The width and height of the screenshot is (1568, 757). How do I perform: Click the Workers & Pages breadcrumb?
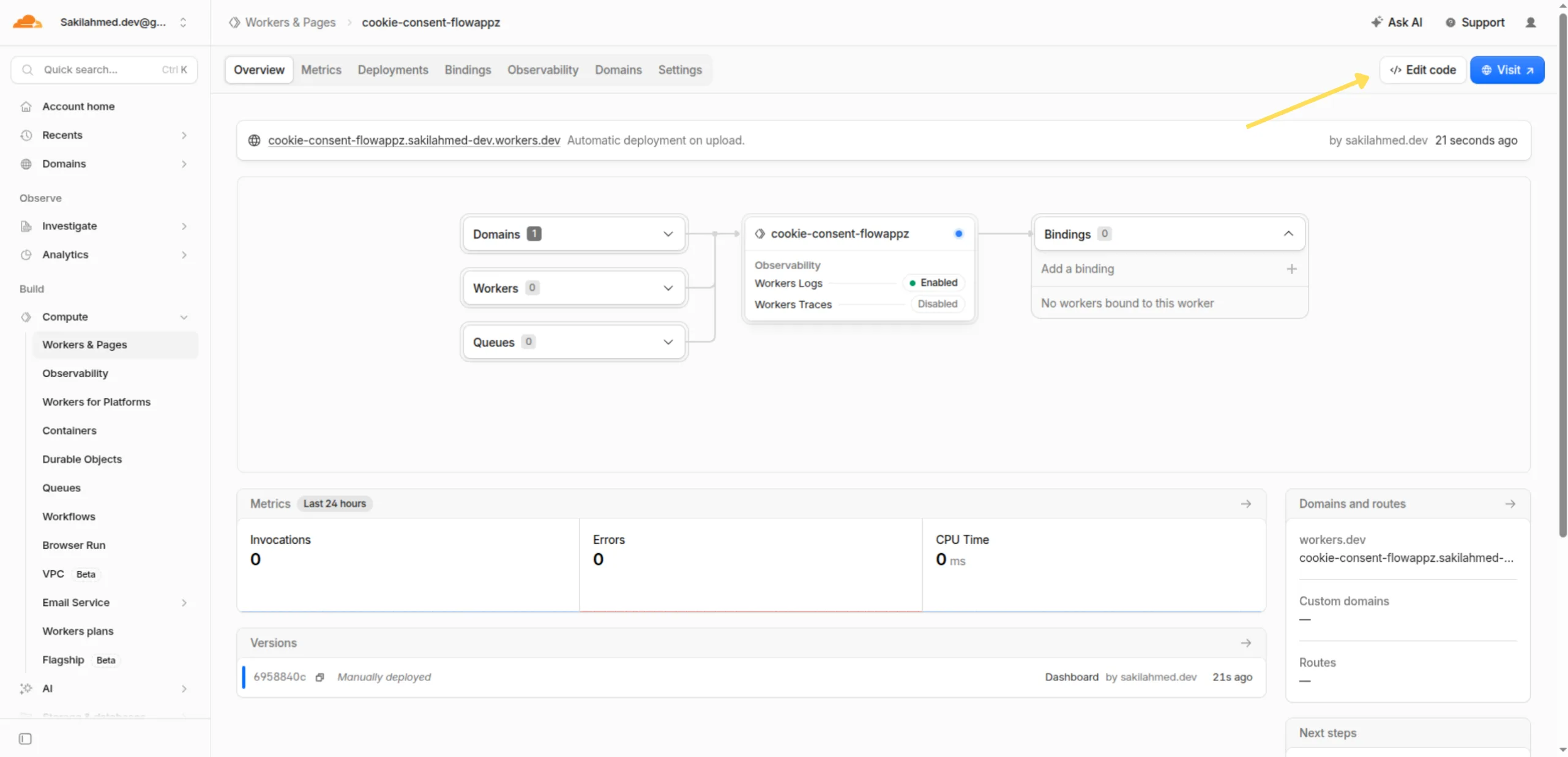click(290, 22)
